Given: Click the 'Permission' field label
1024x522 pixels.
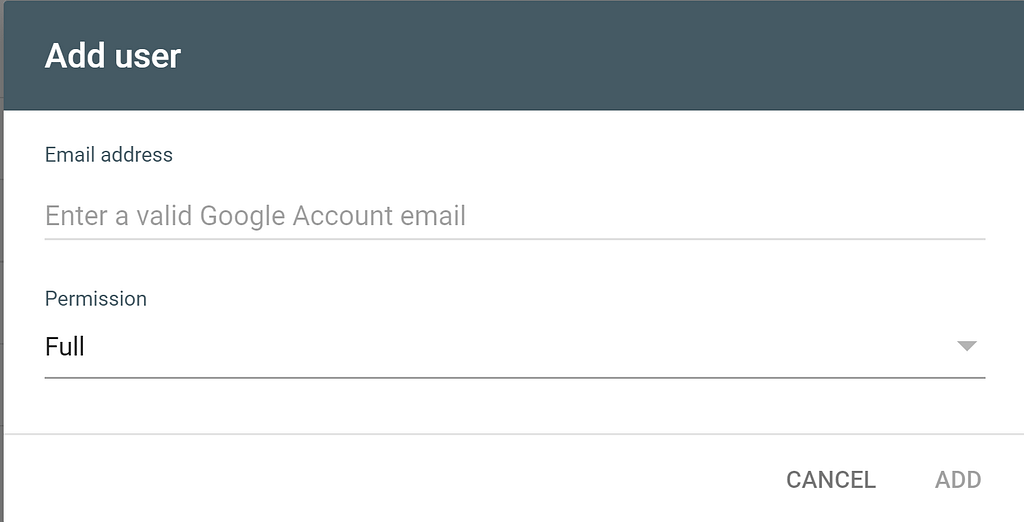Looking at the screenshot, I should pos(96,299).
